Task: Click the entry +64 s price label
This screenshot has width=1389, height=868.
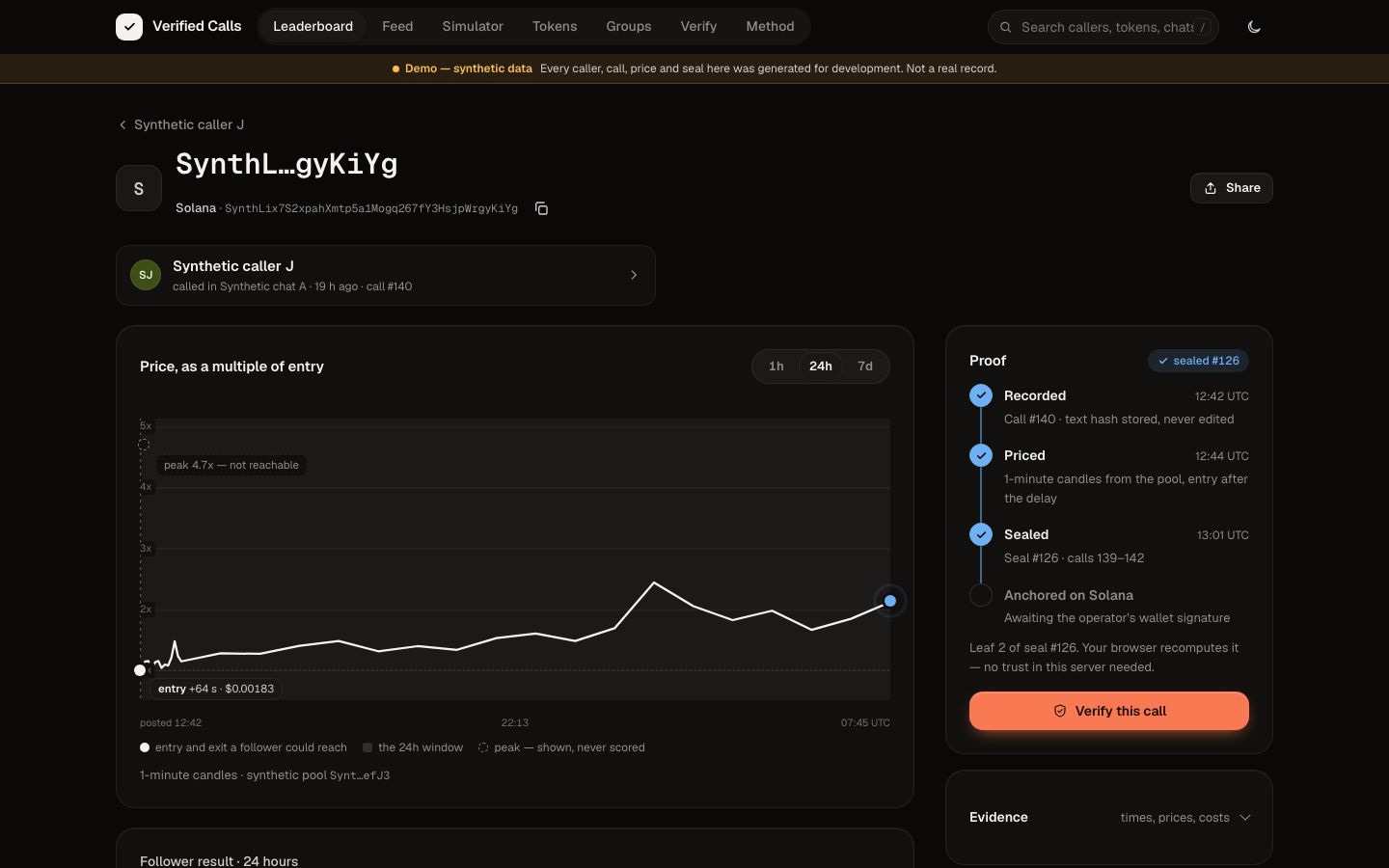Action: pyautogui.click(x=216, y=689)
